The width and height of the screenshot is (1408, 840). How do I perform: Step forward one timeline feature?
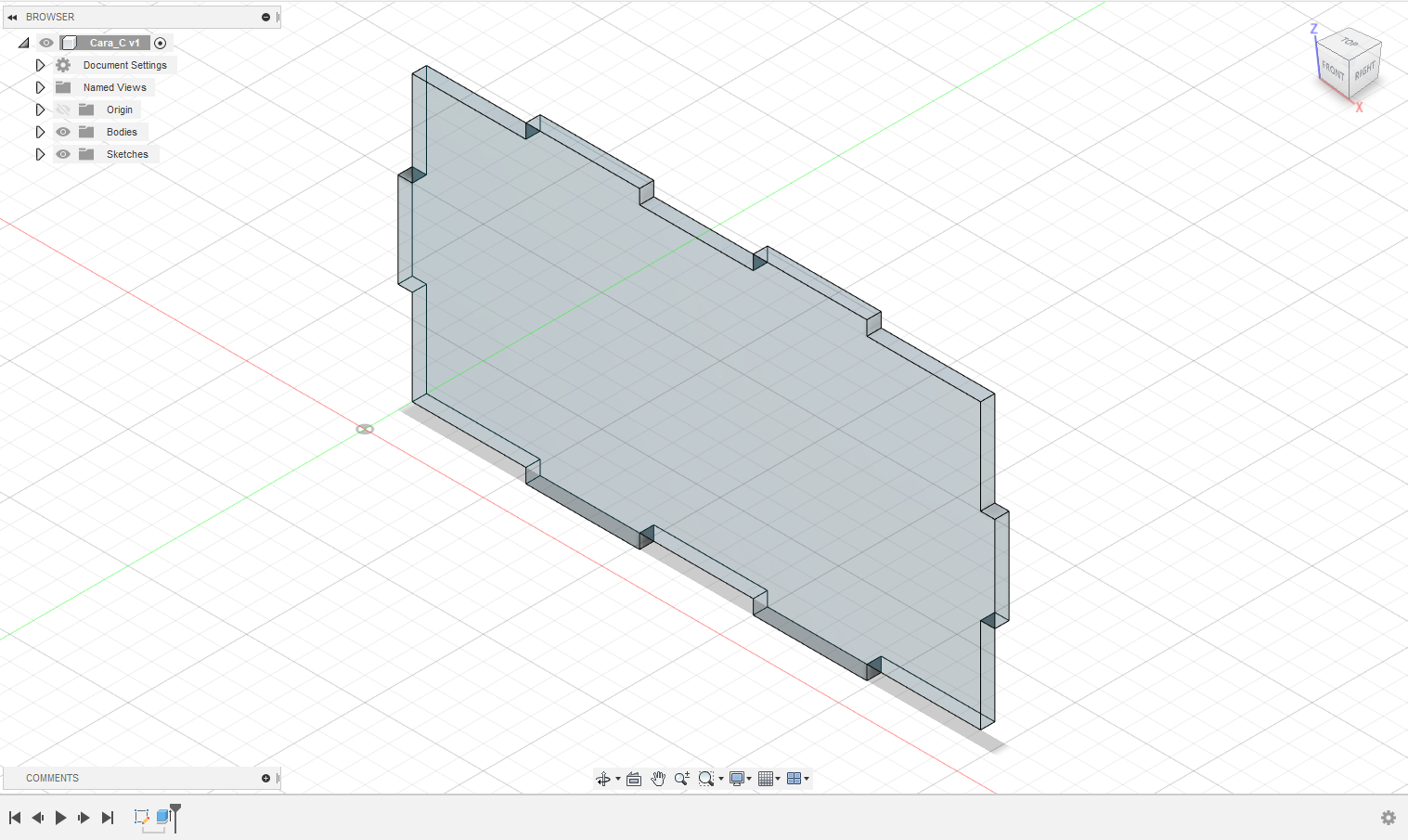pos(84,818)
